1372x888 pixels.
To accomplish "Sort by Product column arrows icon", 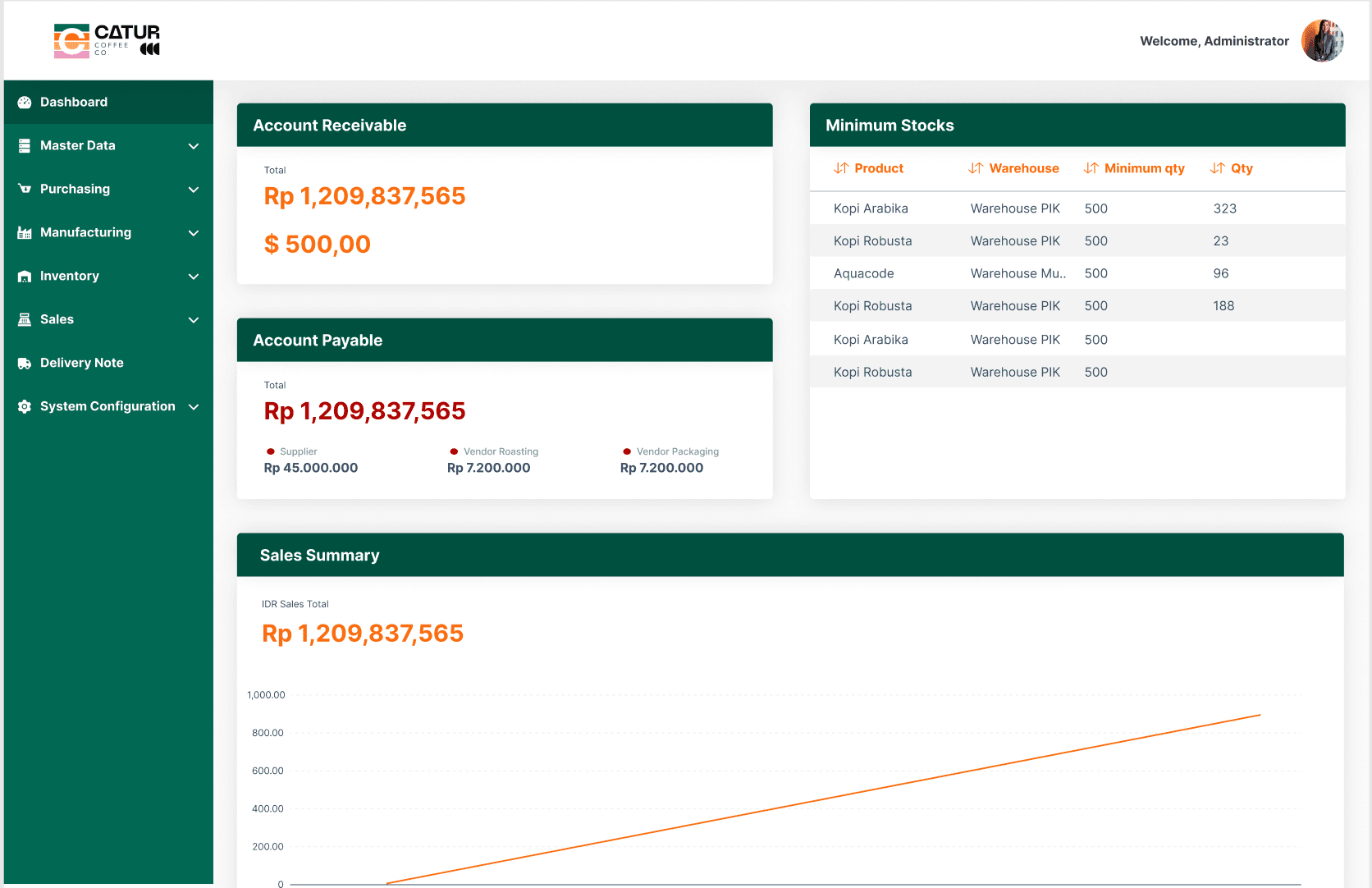I will 841,168.
